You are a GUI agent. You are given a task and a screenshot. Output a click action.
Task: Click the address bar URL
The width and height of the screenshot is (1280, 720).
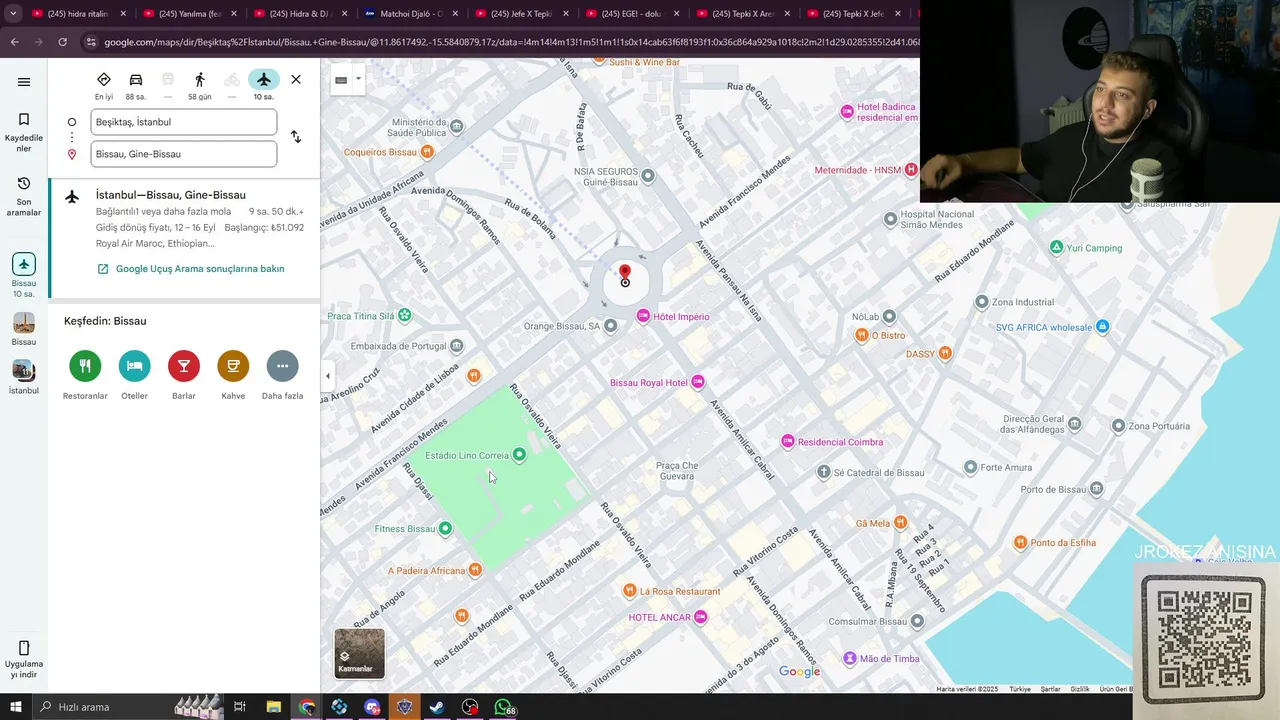[x=510, y=42]
